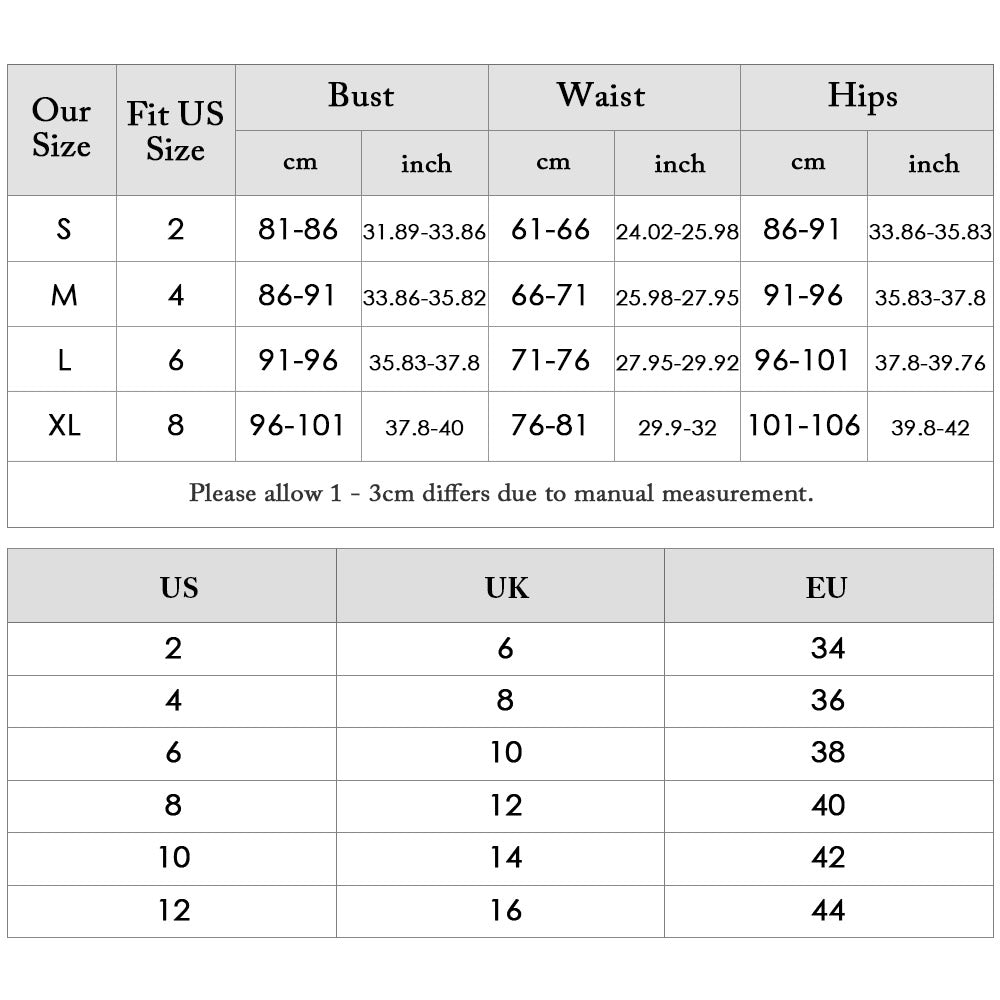This screenshot has height=1000, width=1000.
Task: Click the US header in conversion table
Action: point(179,587)
